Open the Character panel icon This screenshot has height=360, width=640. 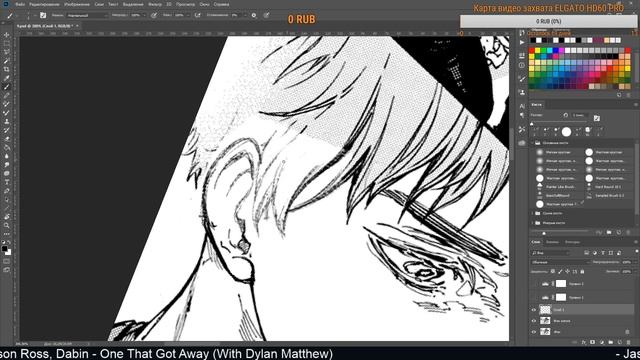[x=522, y=106]
